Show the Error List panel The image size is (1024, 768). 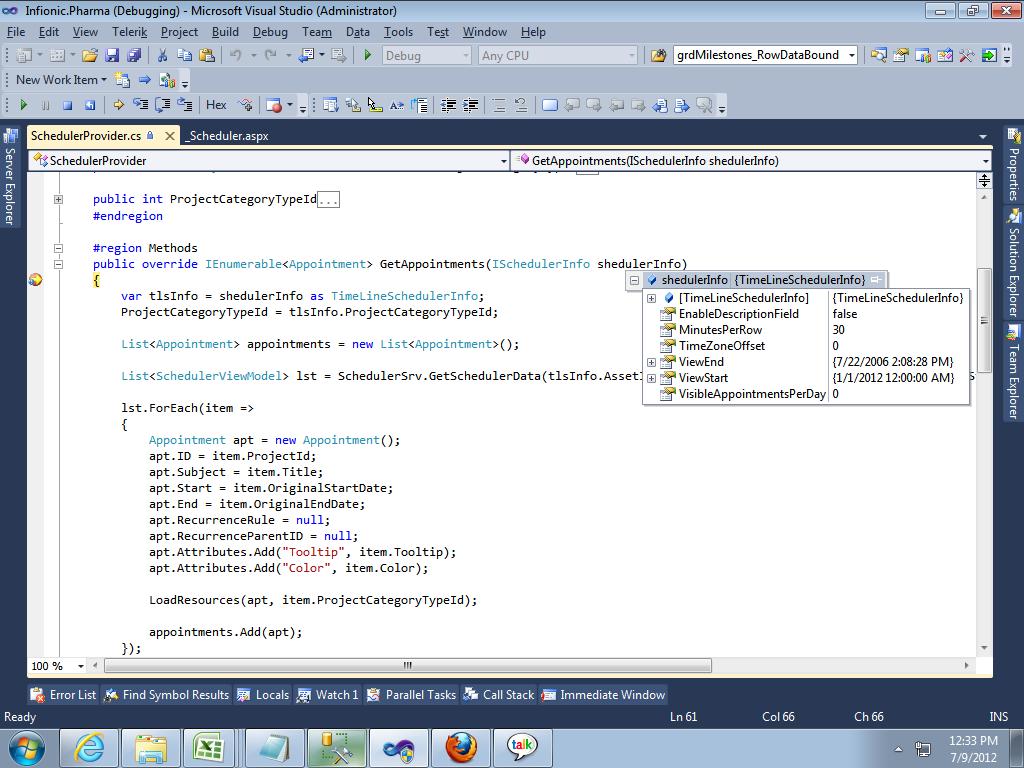click(x=64, y=695)
